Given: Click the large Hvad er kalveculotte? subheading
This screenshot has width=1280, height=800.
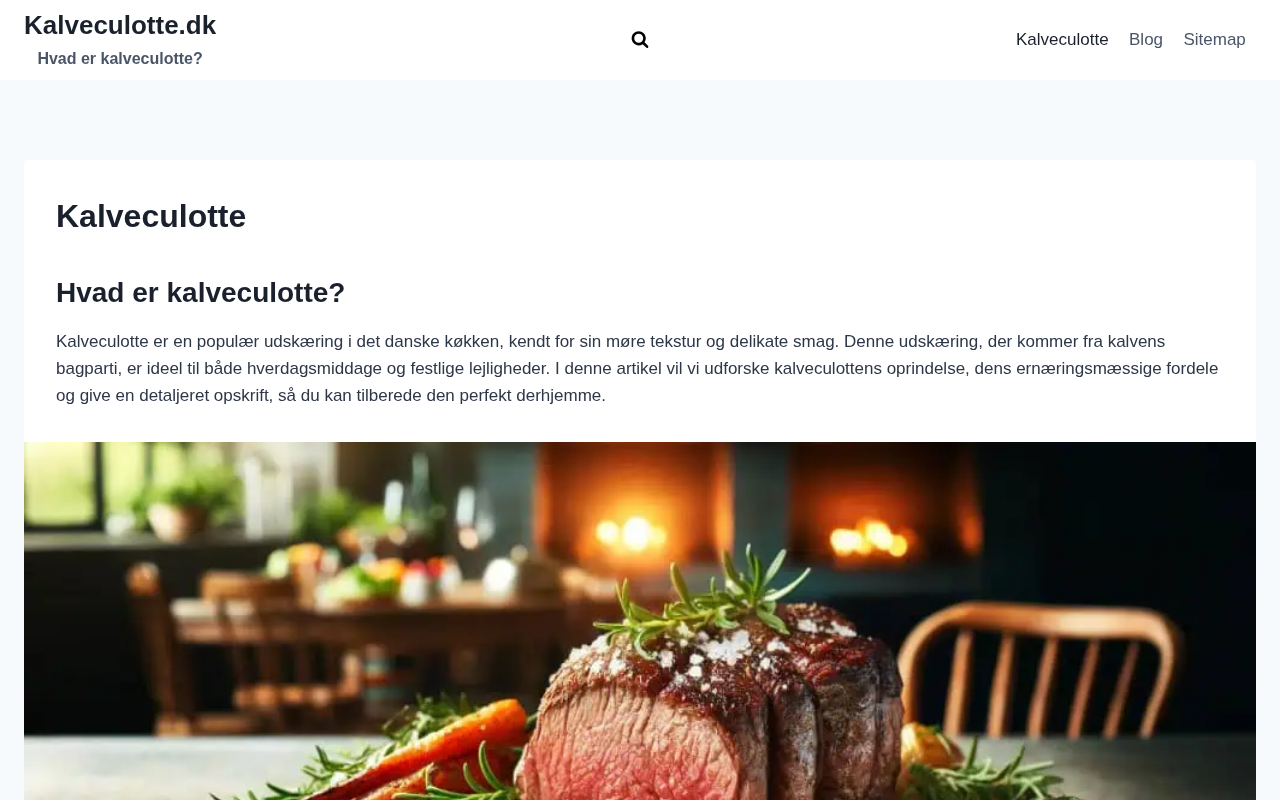Looking at the screenshot, I should (200, 293).
